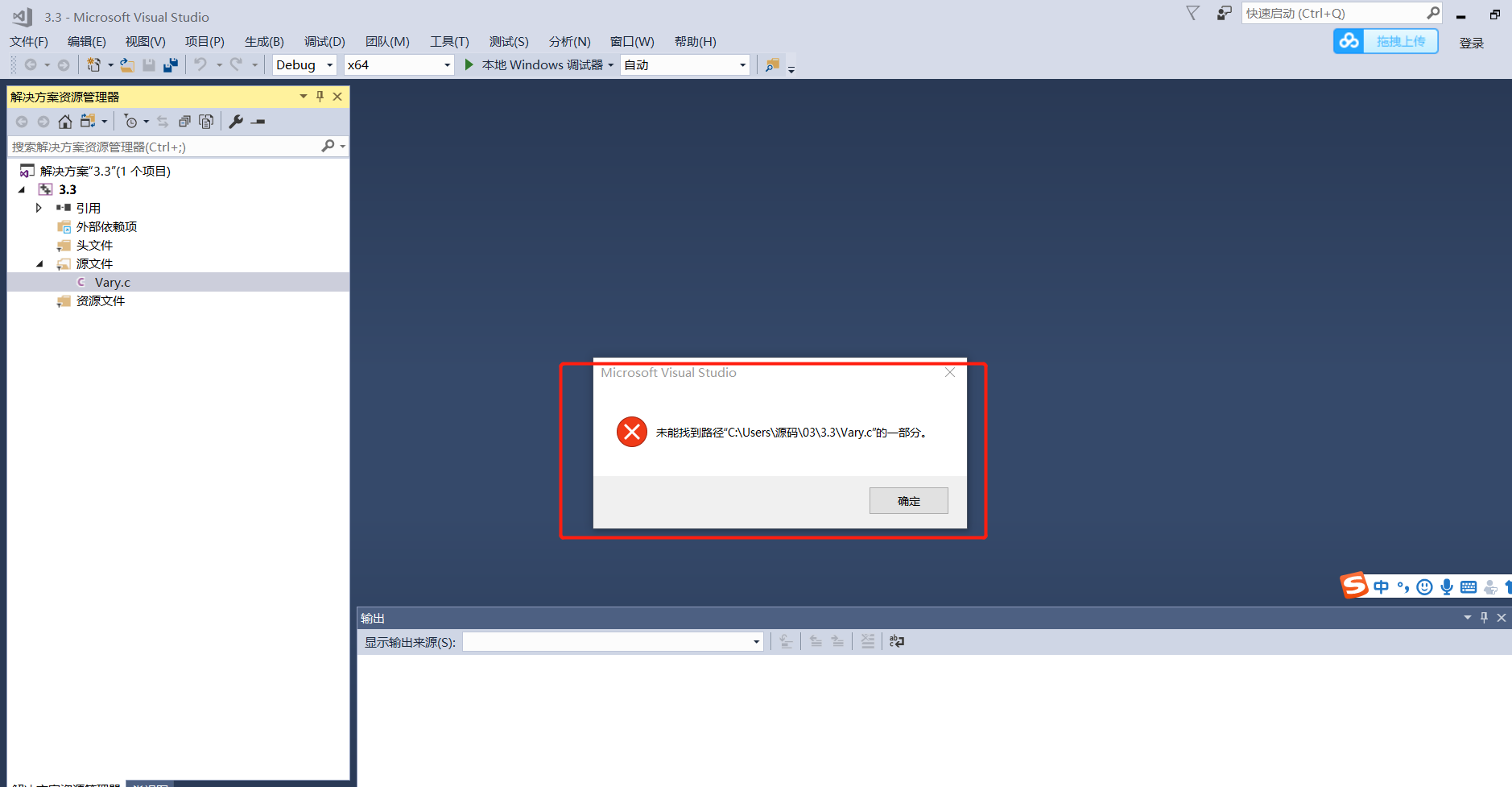Open the 视图(V) menu

145,41
